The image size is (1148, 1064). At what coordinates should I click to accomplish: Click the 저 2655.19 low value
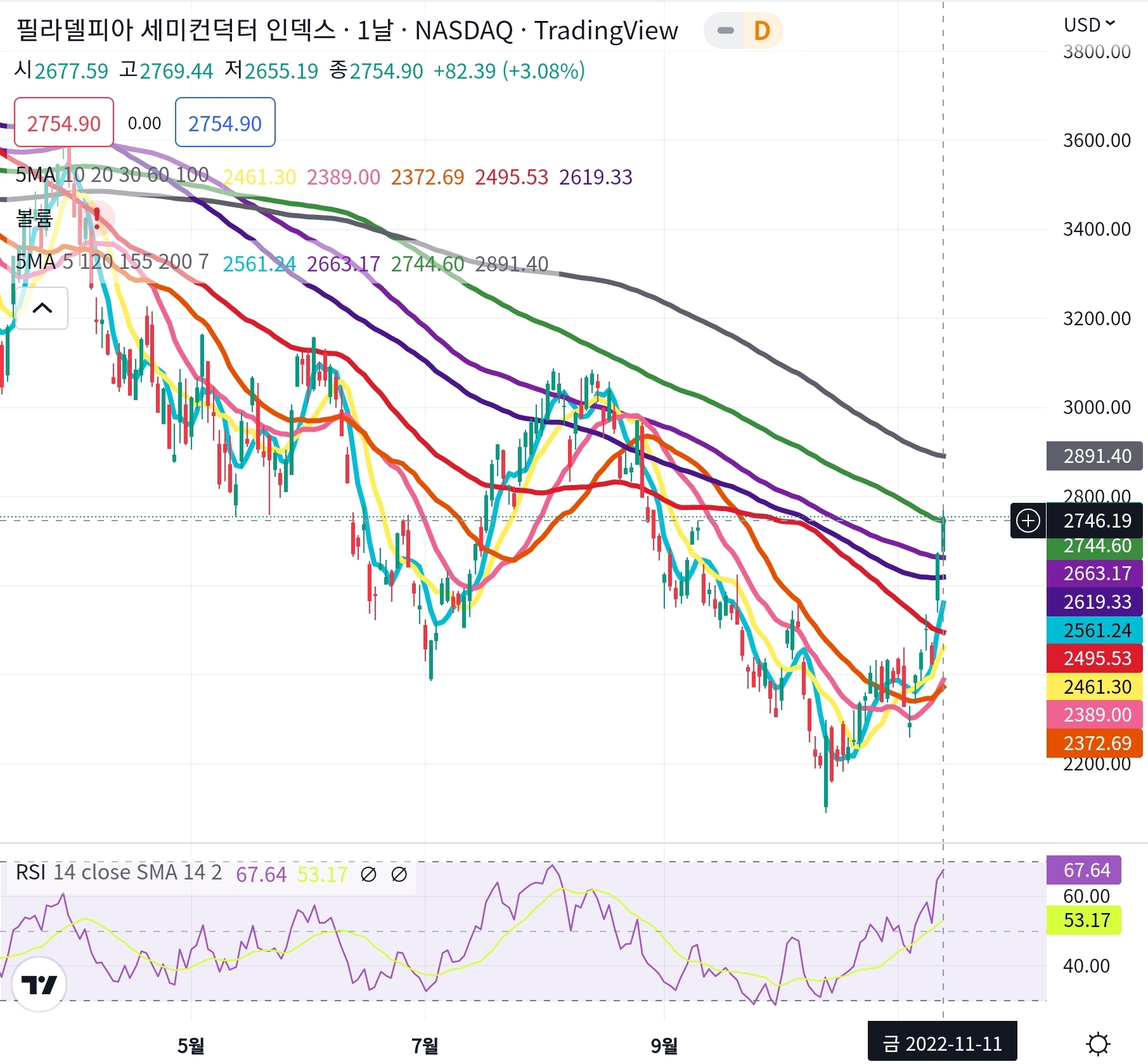[271, 71]
